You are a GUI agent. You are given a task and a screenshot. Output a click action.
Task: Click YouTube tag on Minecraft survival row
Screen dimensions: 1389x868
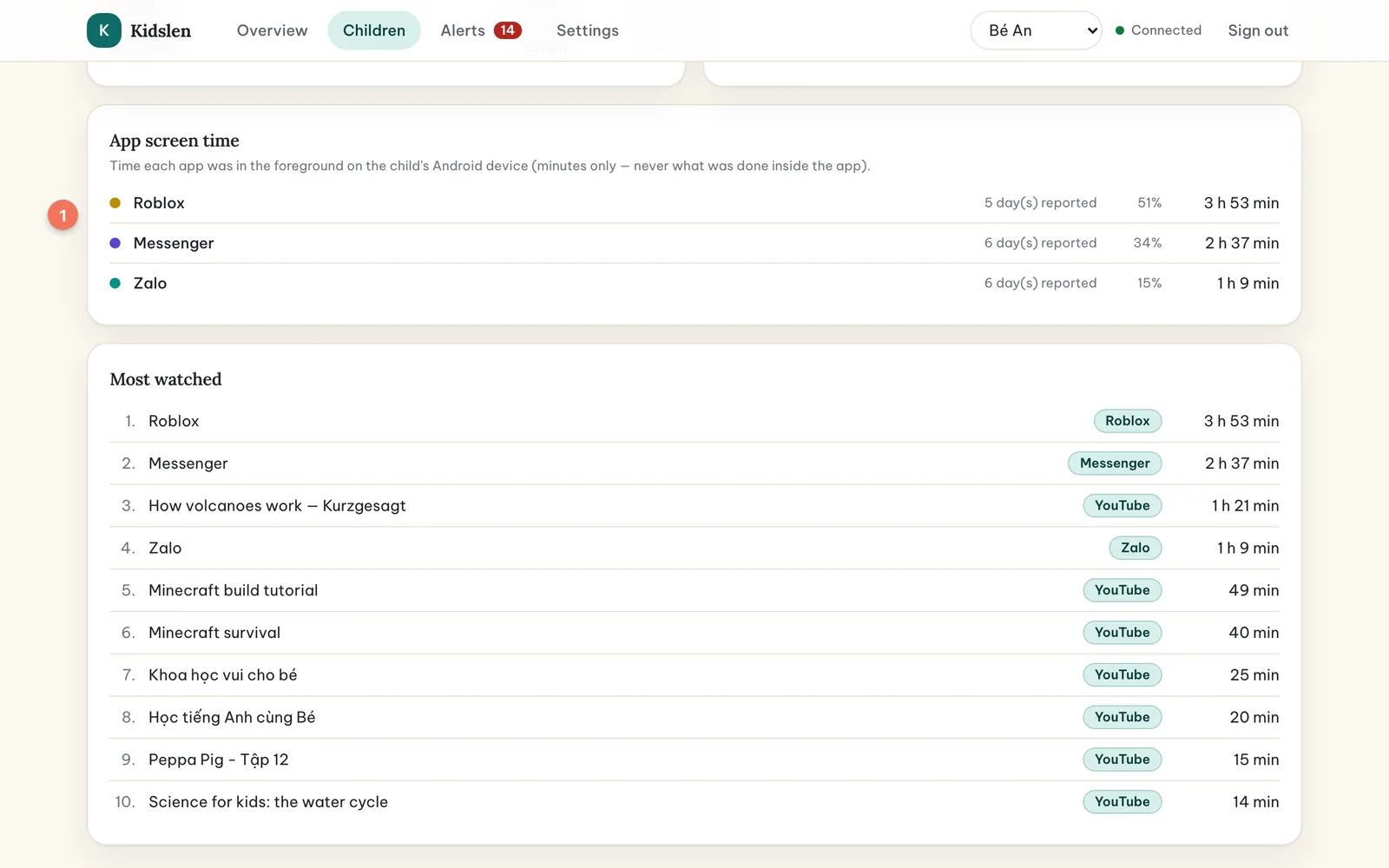[1122, 633]
